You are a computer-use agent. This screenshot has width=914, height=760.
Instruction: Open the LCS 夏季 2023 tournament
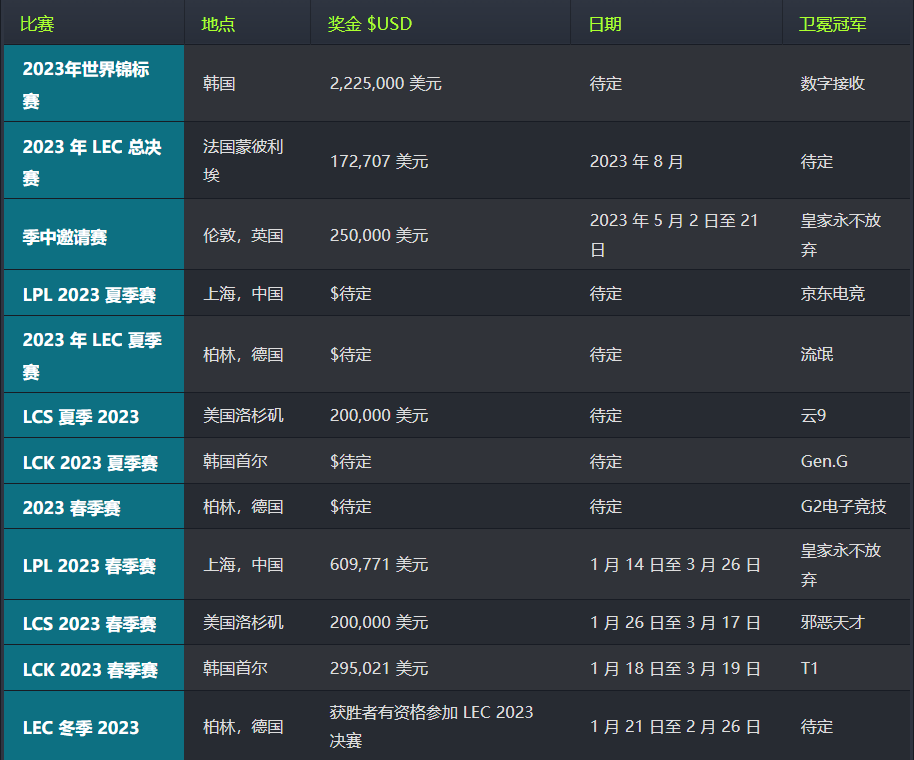(81, 417)
